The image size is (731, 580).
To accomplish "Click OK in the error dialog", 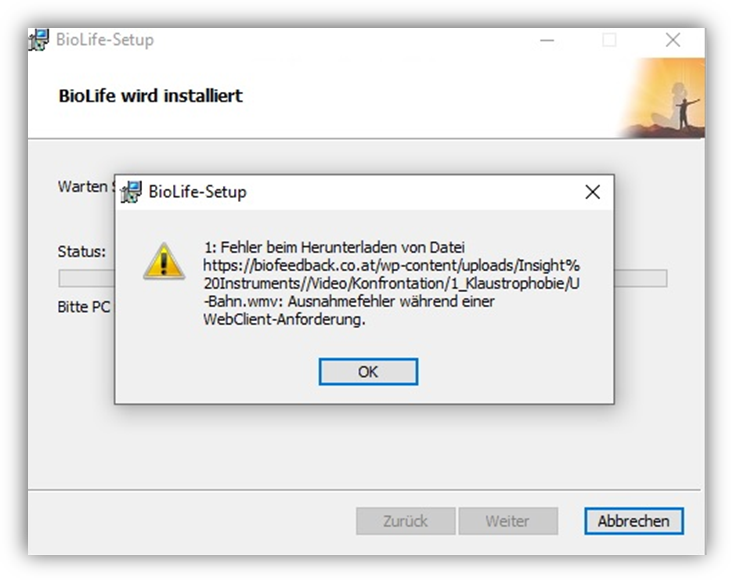I will (368, 372).
